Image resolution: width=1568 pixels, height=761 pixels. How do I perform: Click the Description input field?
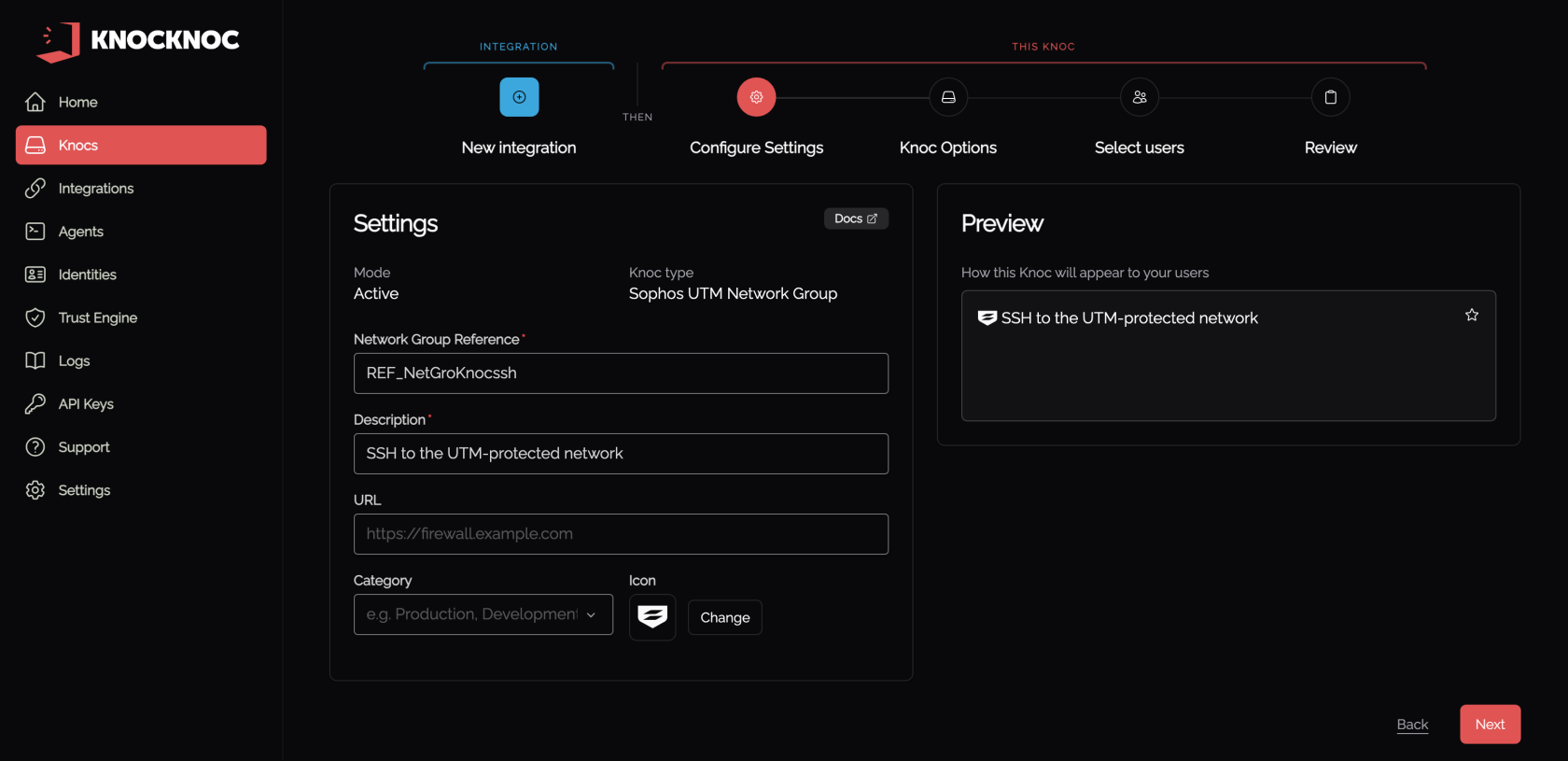click(x=621, y=454)
